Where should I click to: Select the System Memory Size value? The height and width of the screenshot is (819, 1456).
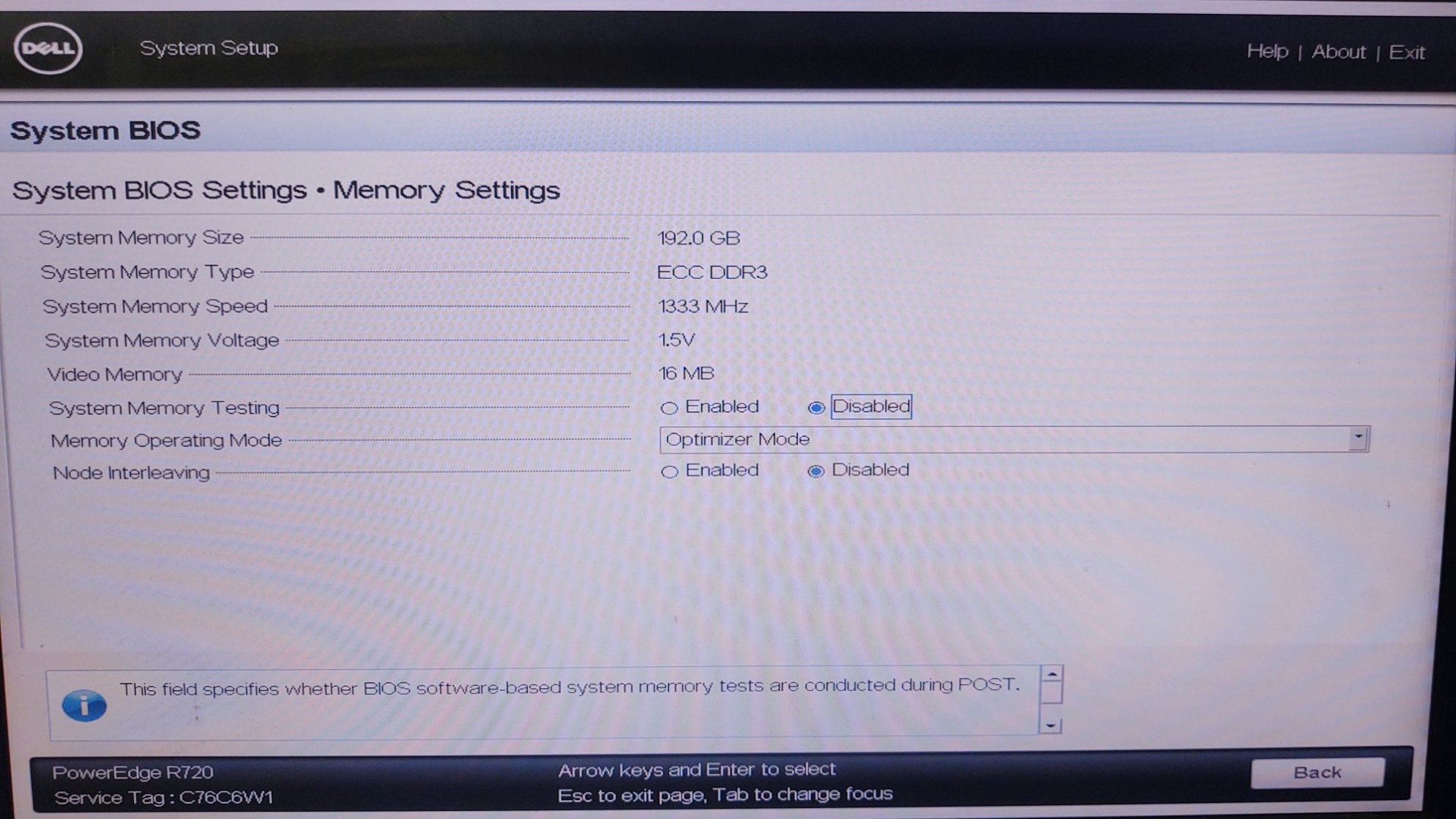coord(698,238)
